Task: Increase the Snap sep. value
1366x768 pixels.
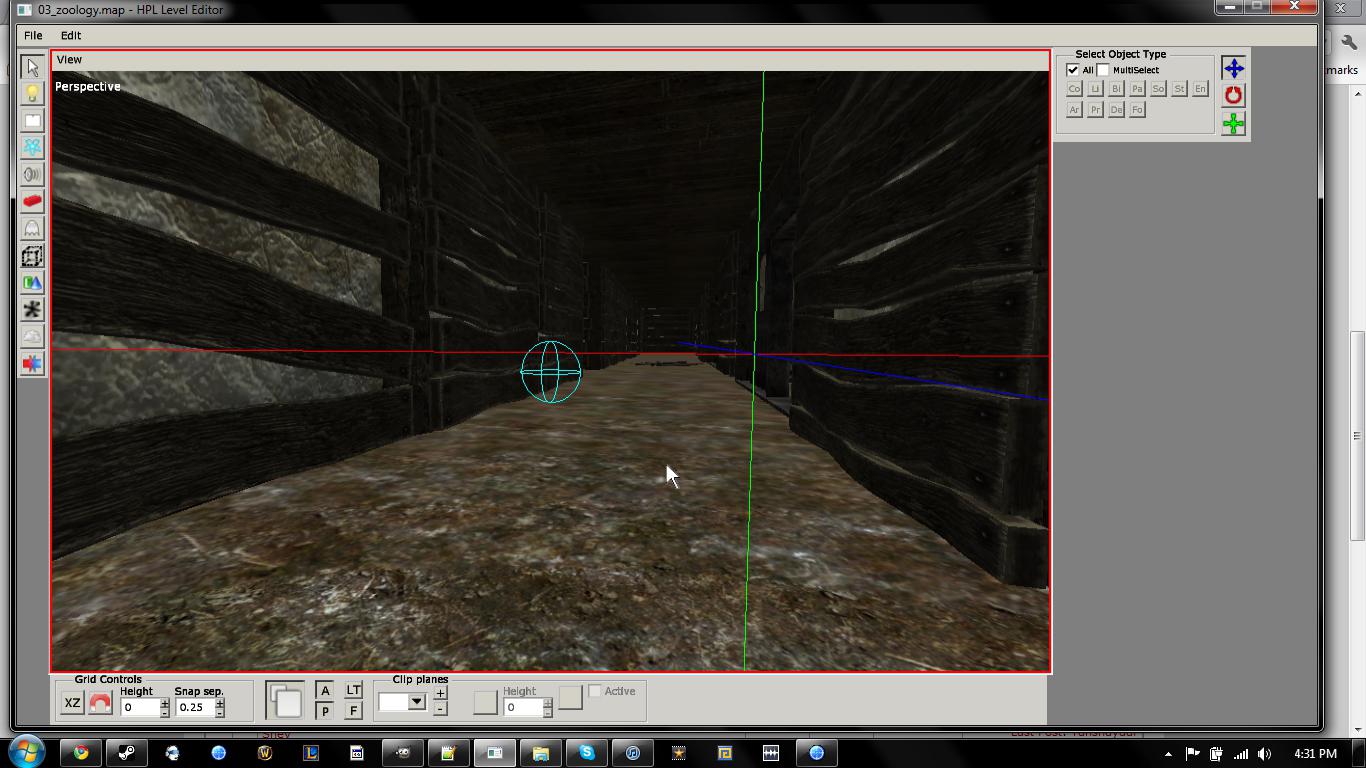Action: point(220,702)
